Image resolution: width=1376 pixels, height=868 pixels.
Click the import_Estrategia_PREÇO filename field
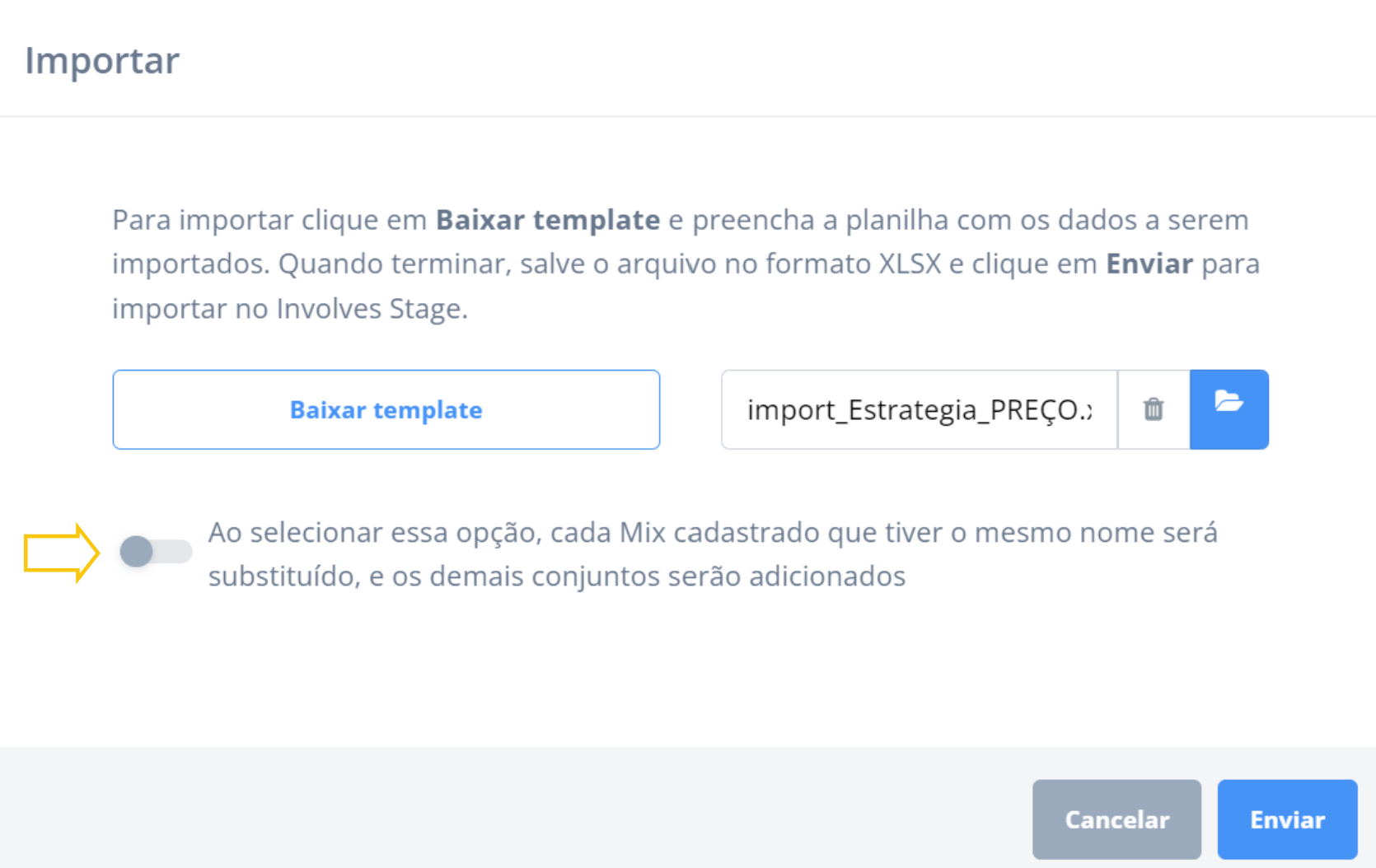(917, 409)
